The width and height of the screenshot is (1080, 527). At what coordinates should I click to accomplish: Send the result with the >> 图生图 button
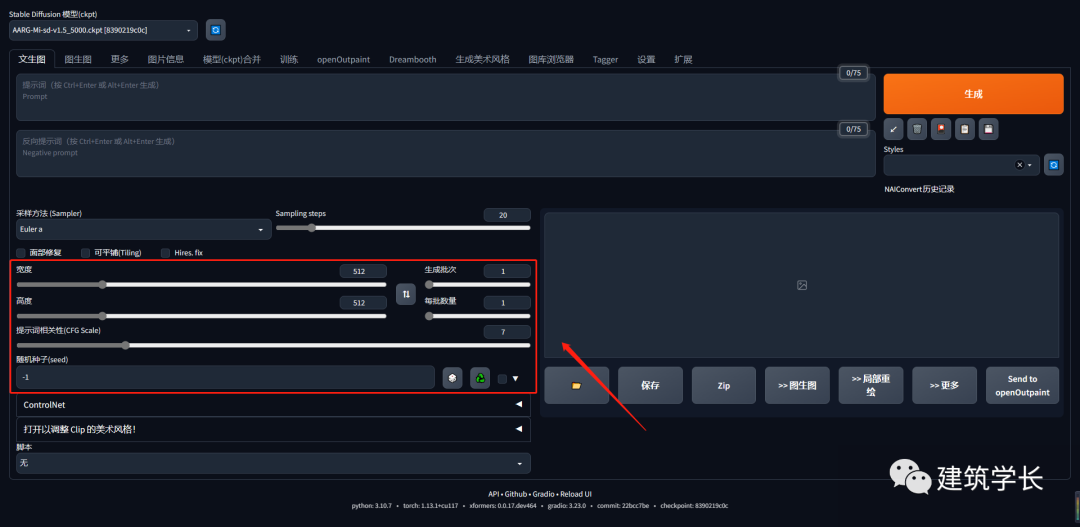tap(798, 385)
